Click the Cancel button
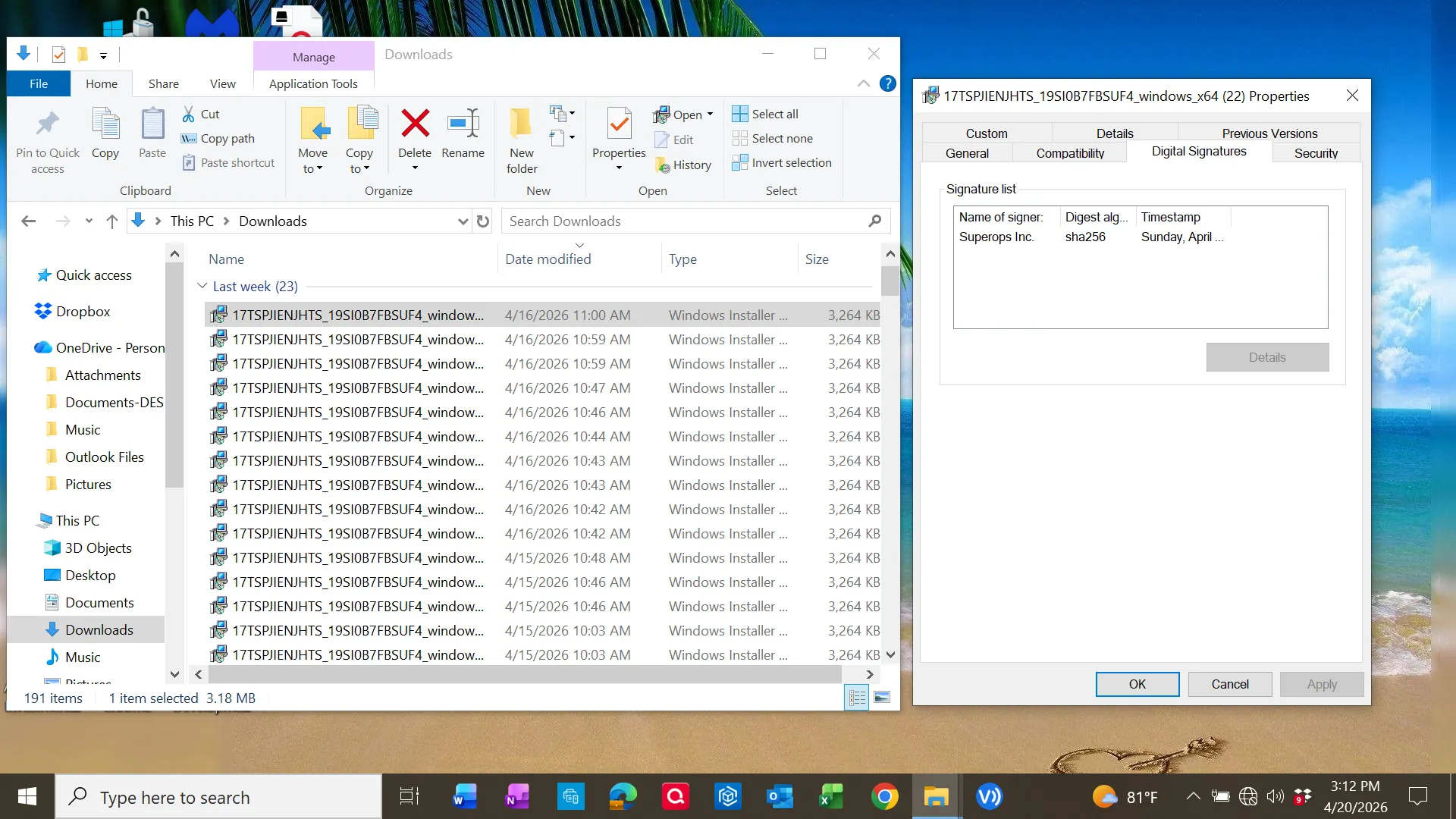1456x819 pixels. [1229, 684]
